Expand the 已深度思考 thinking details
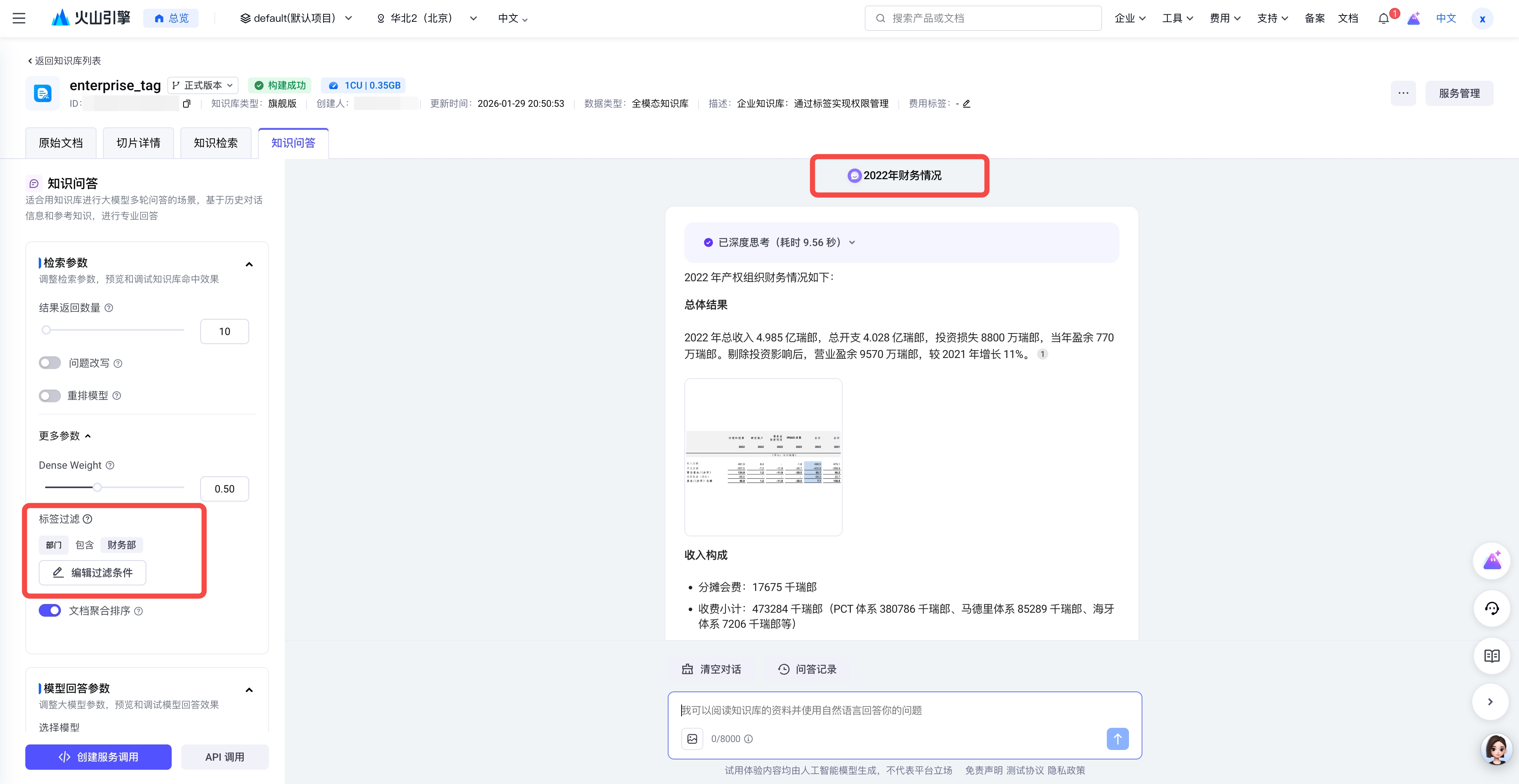 [x=852, y=242]
